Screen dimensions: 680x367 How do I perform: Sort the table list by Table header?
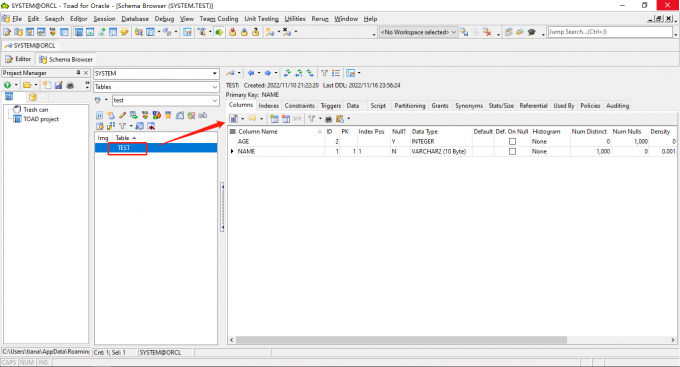click(x=160, y=138)
